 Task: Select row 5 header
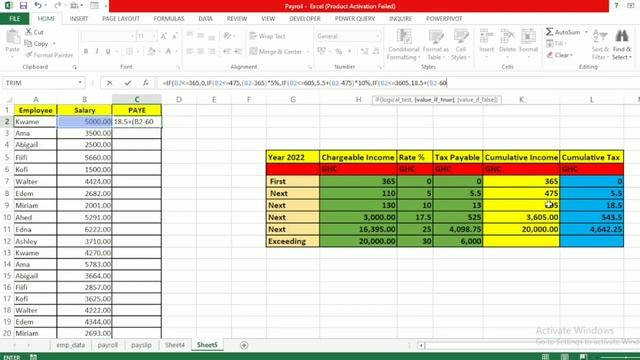[x=7, y=157]
